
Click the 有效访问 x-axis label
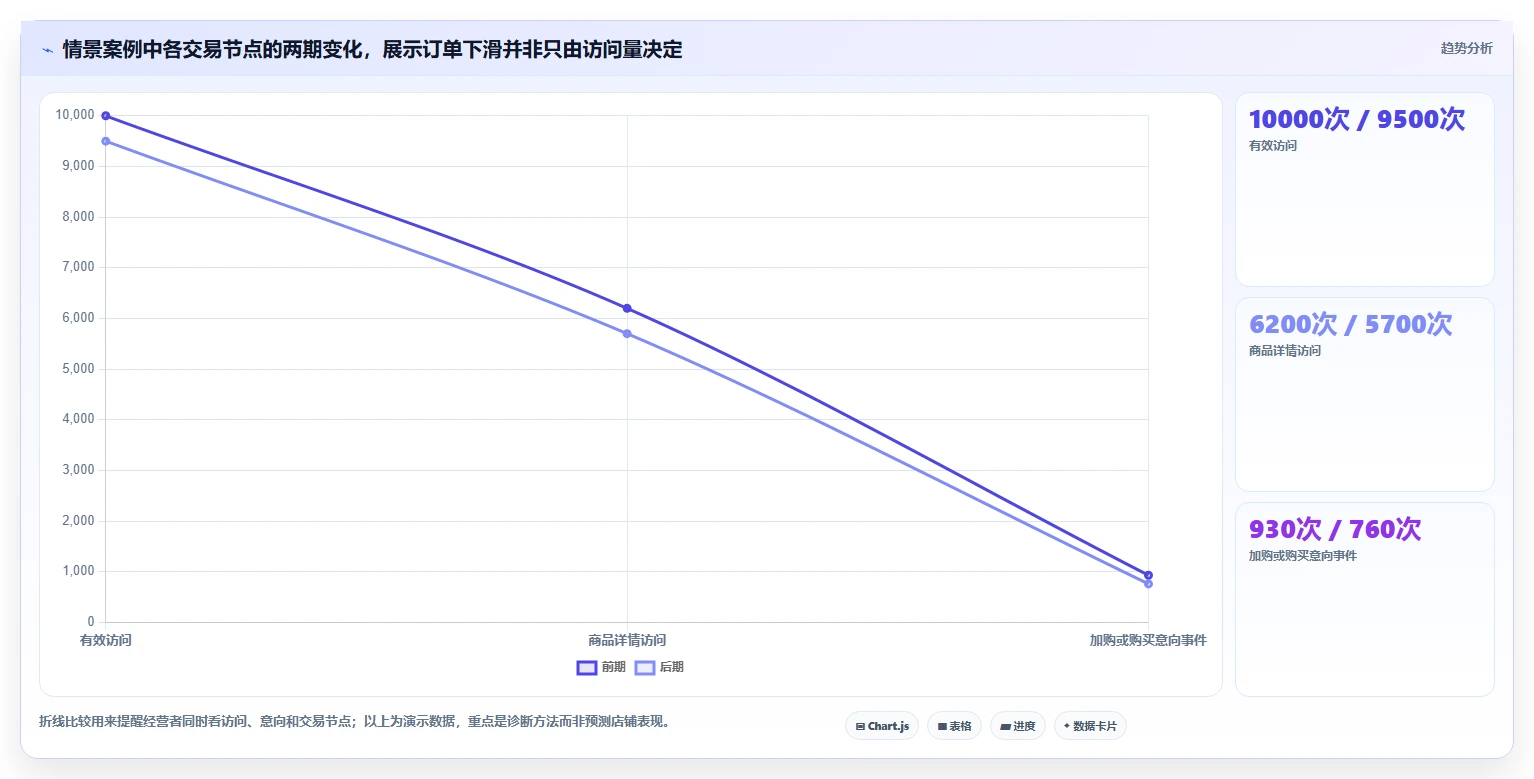pos(106,640)
